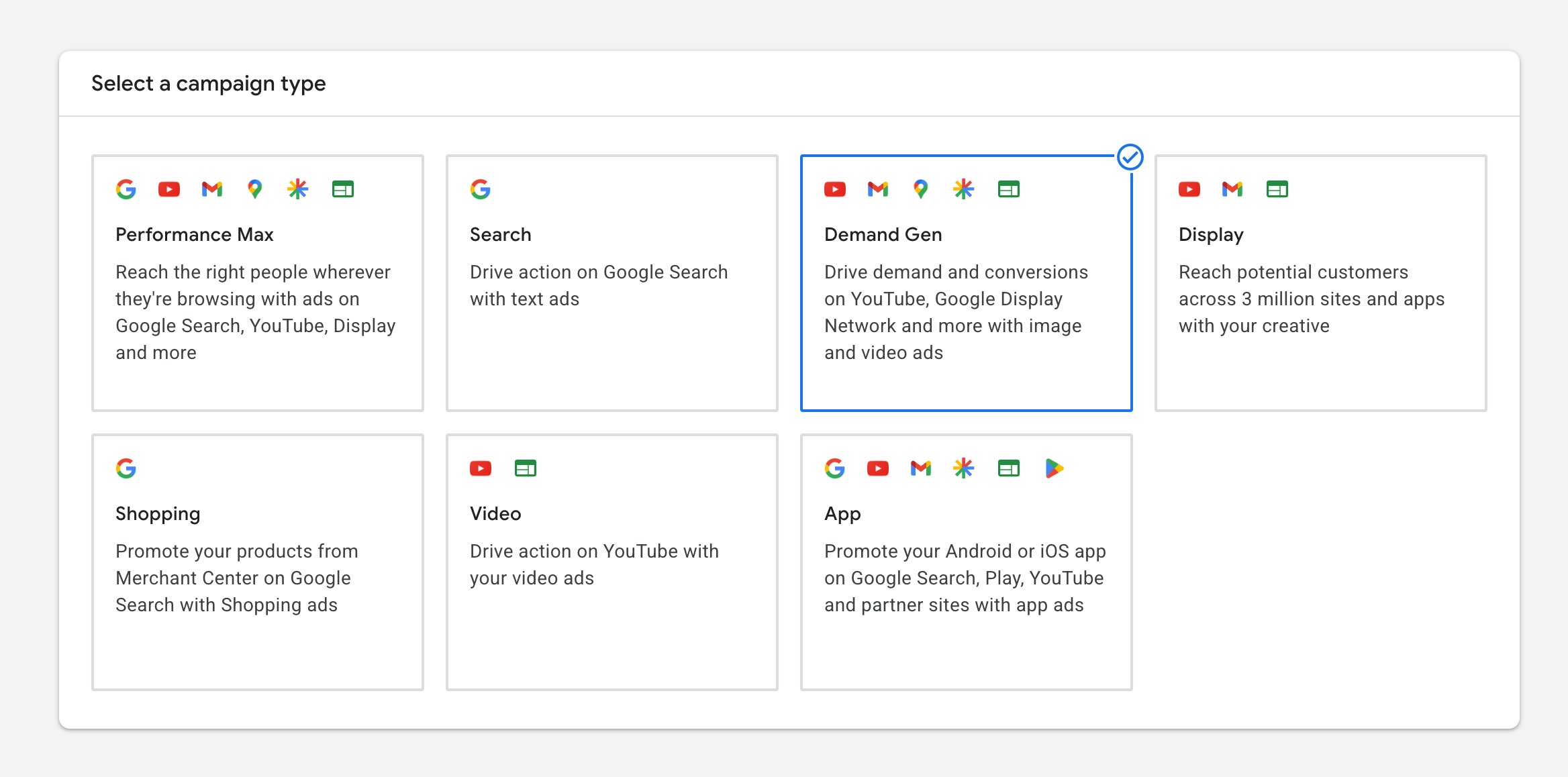Click 'Drive demand and conversions' description text
This screenshot has width=1568, height=777.
tap(956, 312)
